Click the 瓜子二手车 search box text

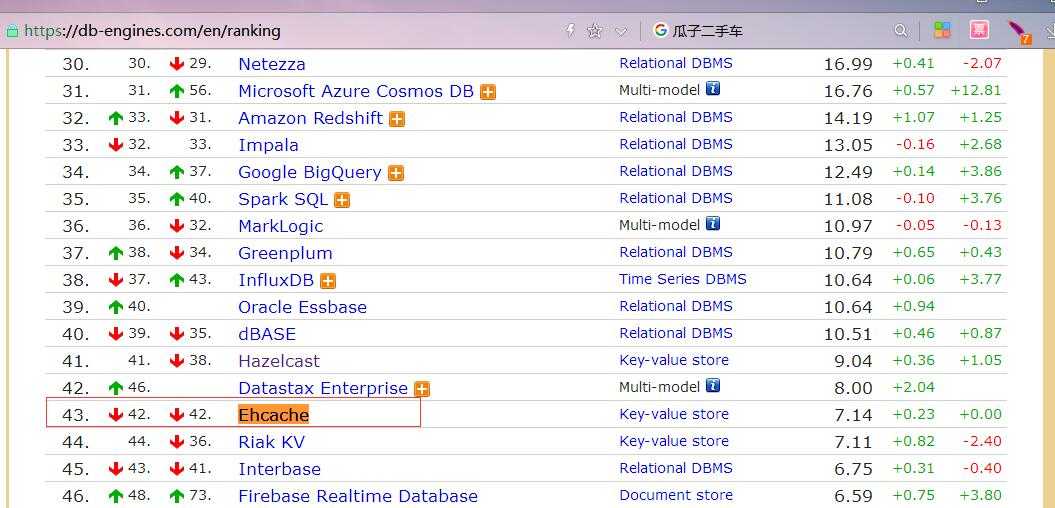point(708,31)
